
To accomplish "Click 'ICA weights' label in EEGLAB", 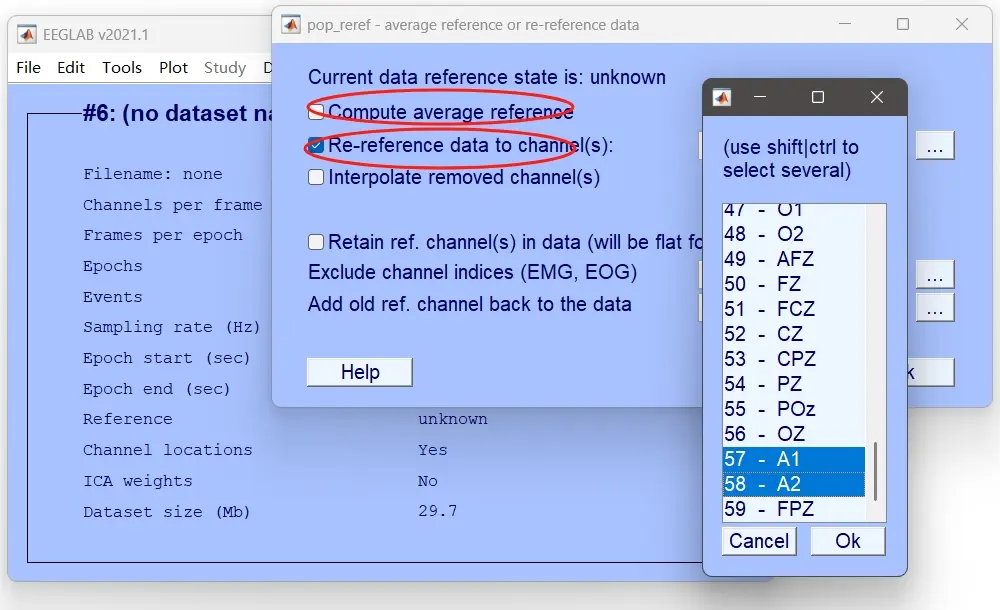I will [138, 481].
